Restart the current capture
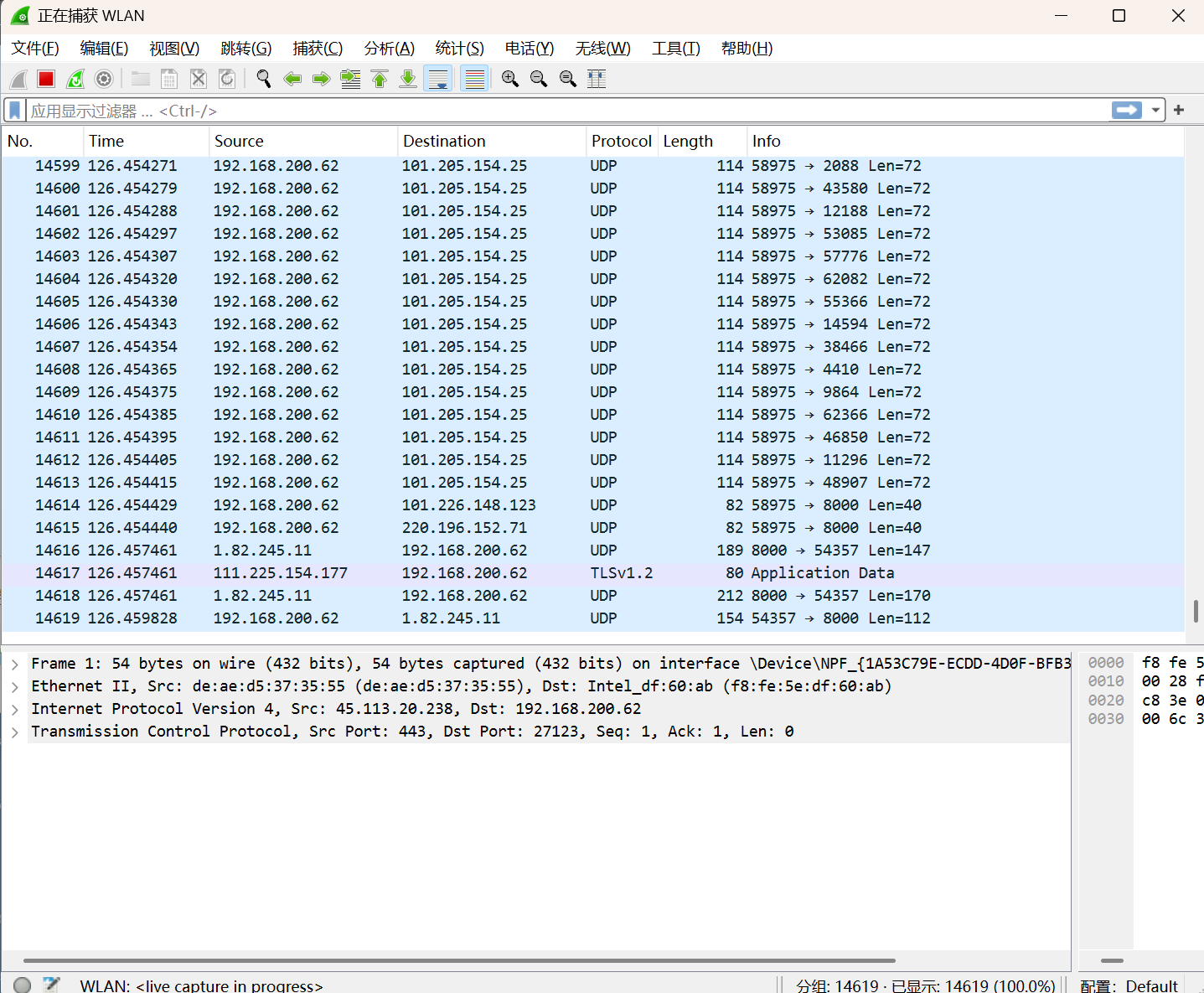This screenshot has width=1204, height=993. point(75,79)
